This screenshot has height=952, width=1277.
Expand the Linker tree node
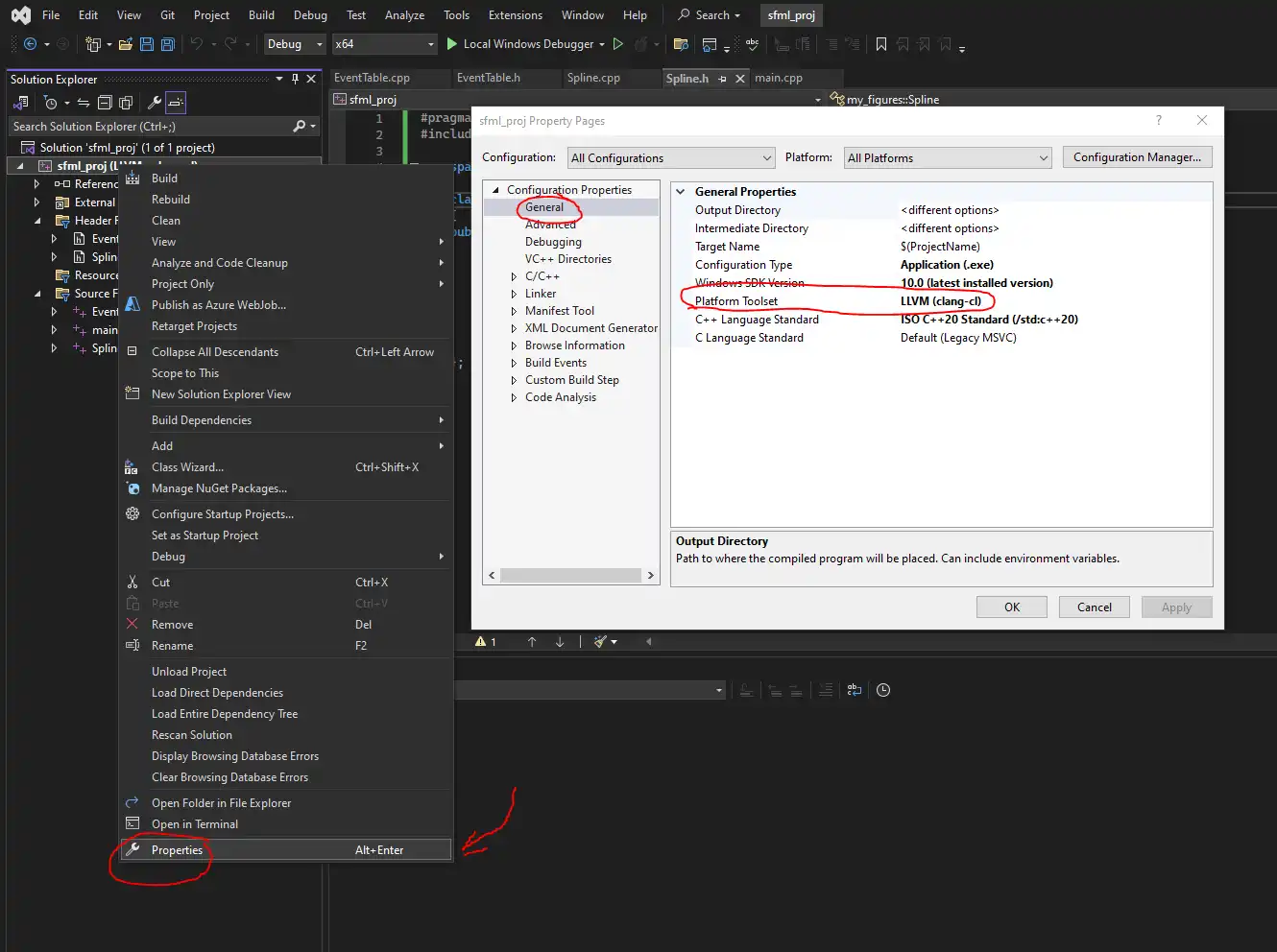514,294
